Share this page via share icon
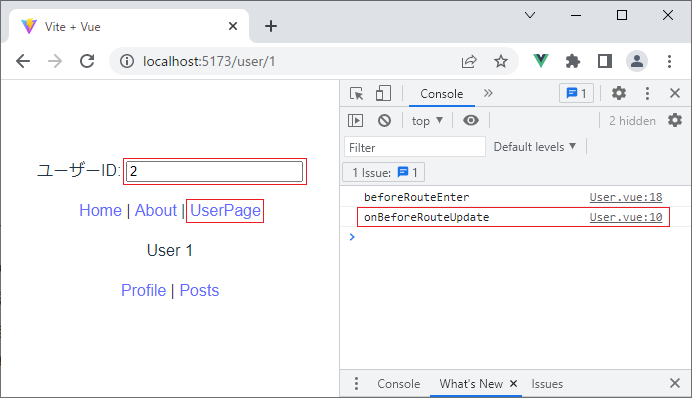The width and height of the screenshot is (692, 398). (469, 61)
